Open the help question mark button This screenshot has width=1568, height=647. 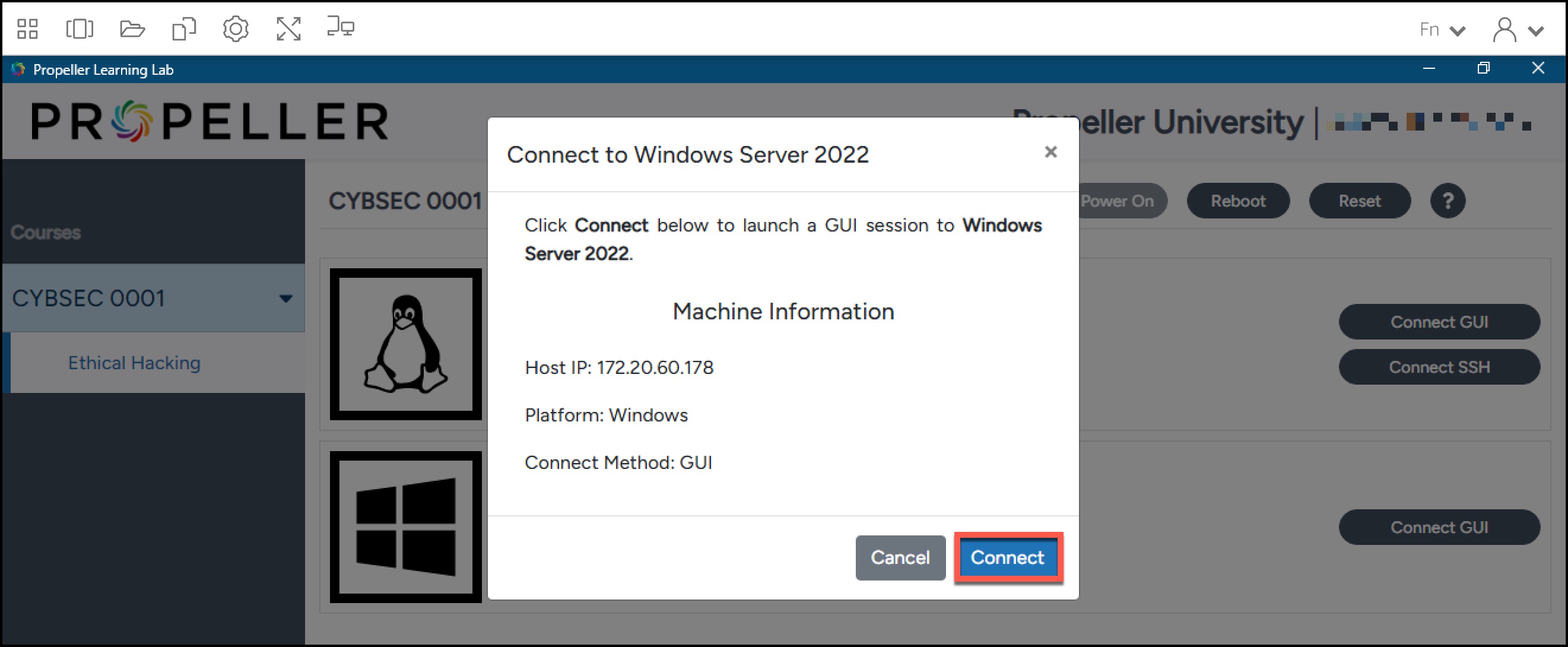click(x=1448, y=201)
